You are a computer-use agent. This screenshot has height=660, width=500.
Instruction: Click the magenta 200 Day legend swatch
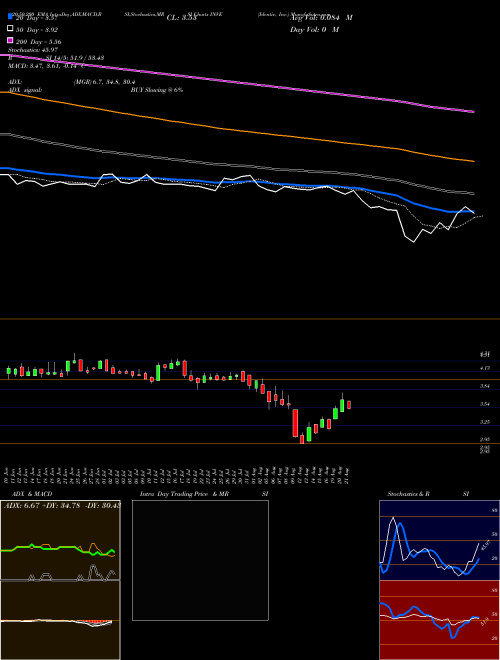tap(10, 41)
